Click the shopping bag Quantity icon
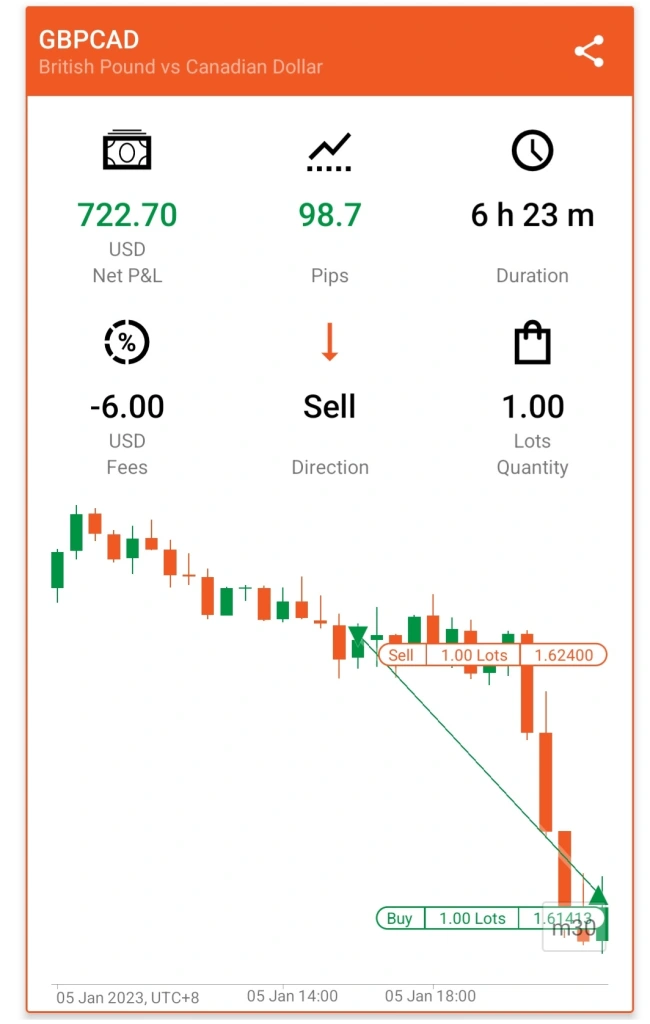This screenshot has height=1024, width=650. pos(532,342)
